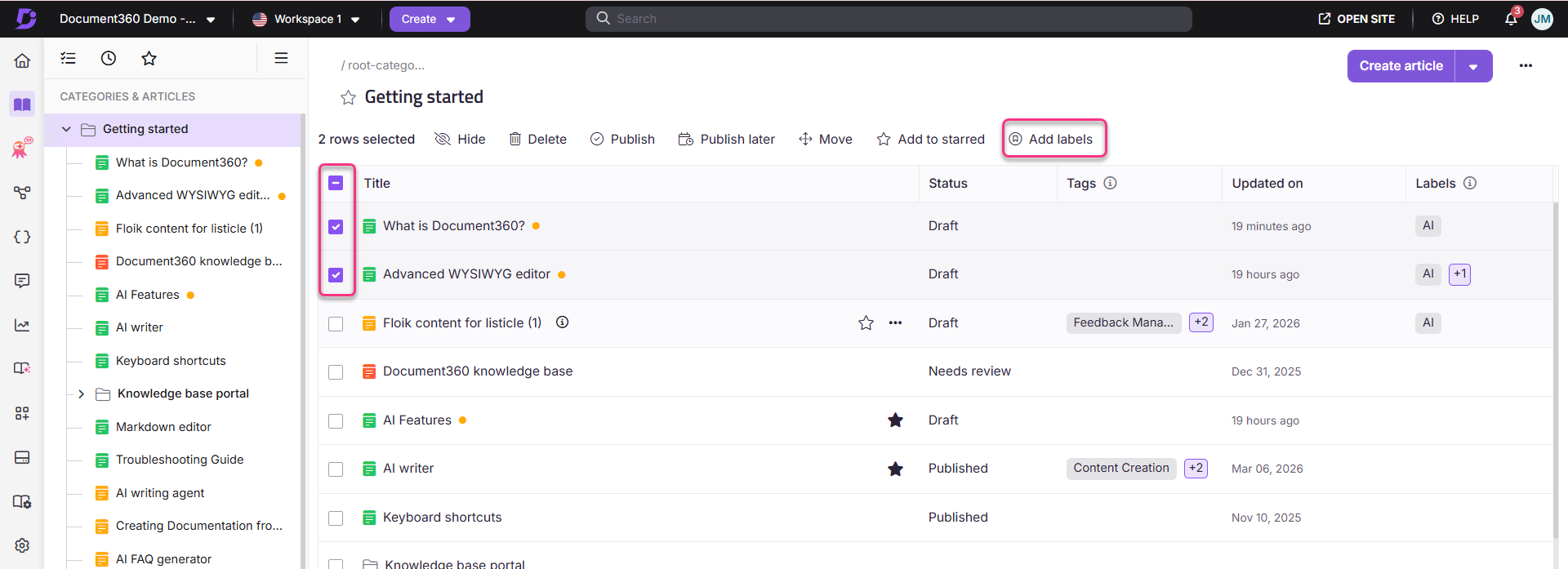The width and height of the screenshot is (1568, 569).
Task: Open the three-dots more options at top right
Action: click(1526, 65)
